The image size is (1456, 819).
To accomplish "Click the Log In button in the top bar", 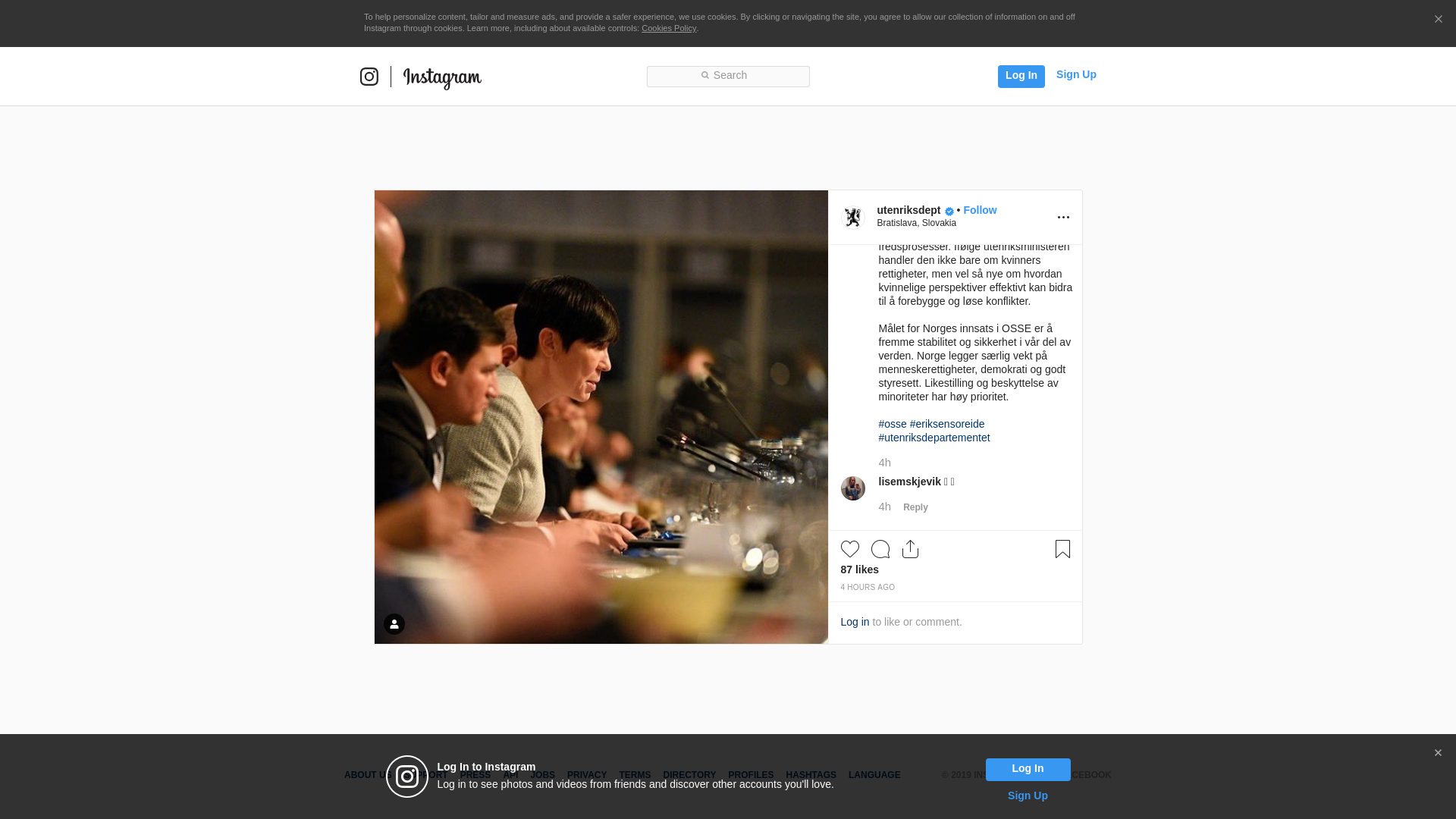I will [1021, 76].
